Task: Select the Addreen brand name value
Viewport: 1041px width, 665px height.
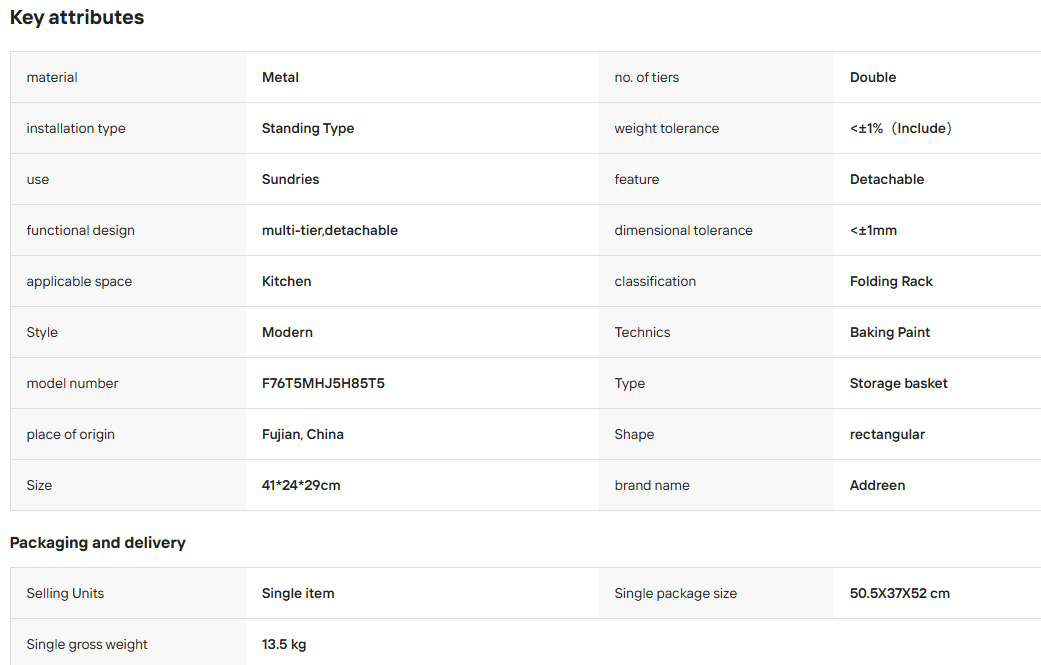Action: (877, 485)
